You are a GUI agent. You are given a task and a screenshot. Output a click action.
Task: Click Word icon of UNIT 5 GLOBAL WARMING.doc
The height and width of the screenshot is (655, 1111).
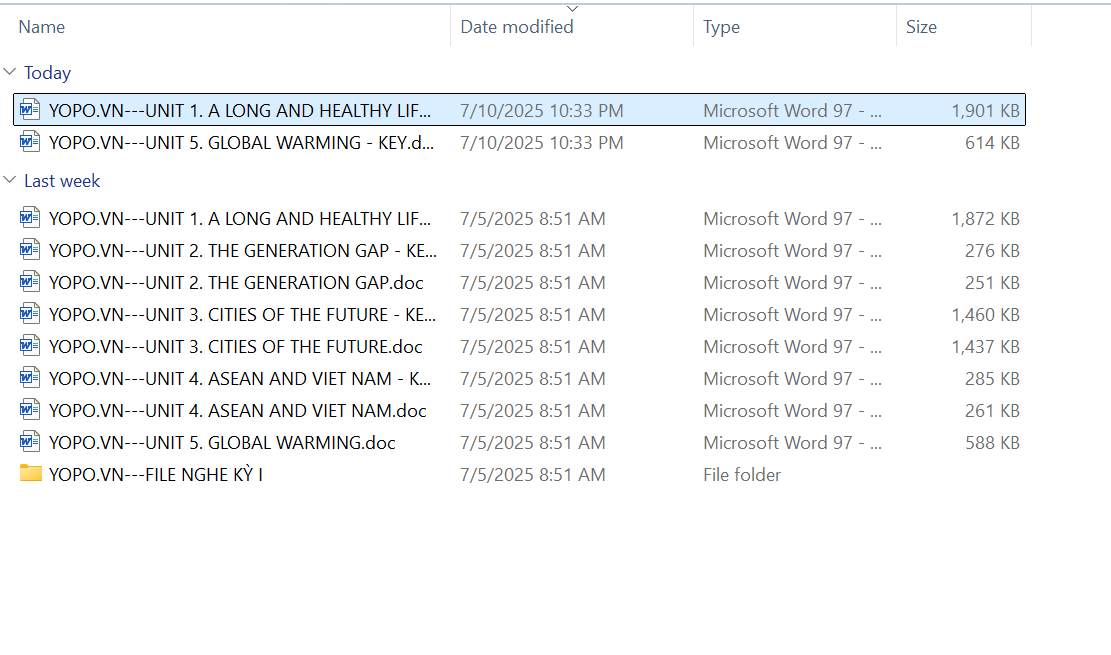(30, 443)
